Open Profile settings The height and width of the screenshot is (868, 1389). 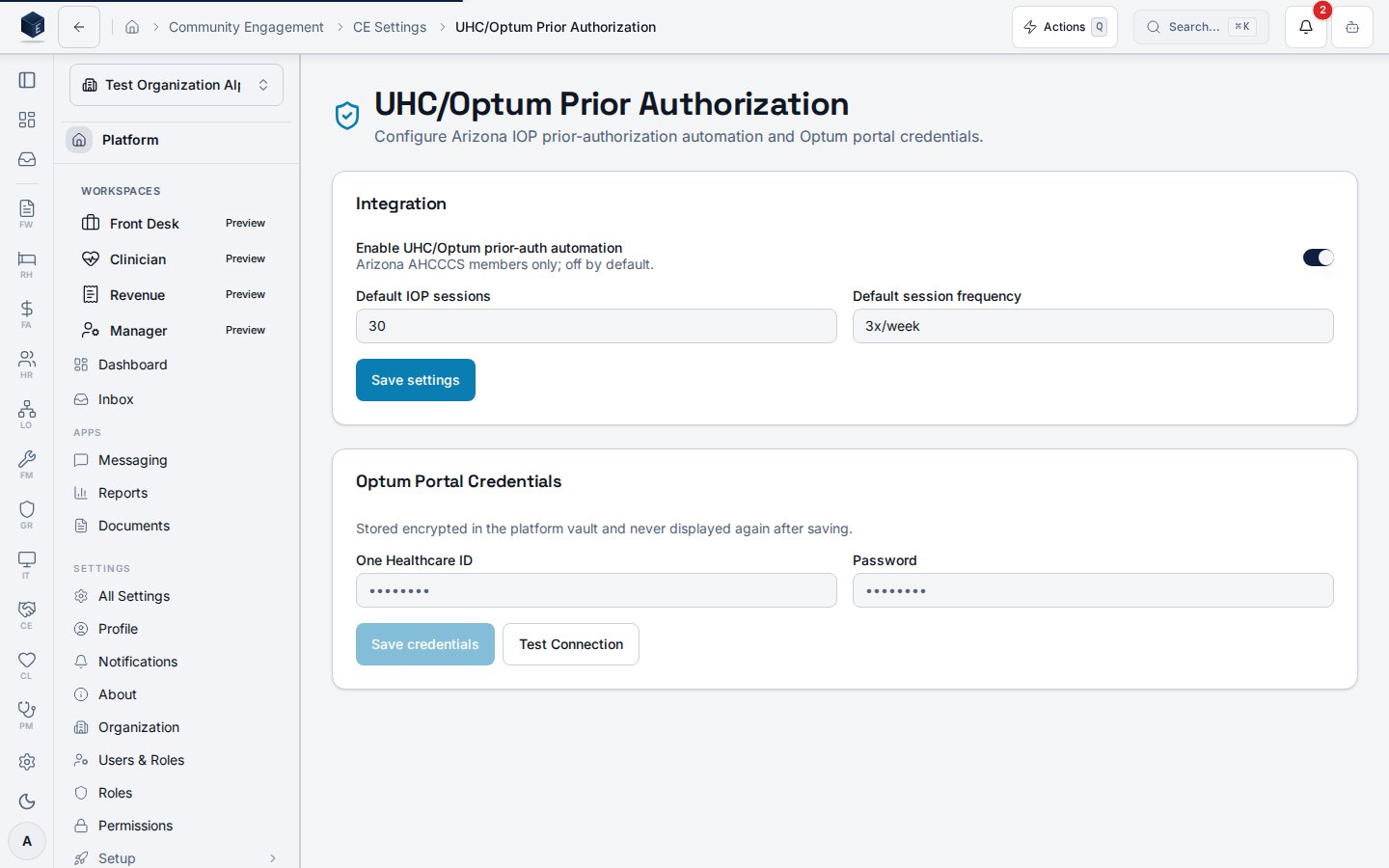coord(177,629)
